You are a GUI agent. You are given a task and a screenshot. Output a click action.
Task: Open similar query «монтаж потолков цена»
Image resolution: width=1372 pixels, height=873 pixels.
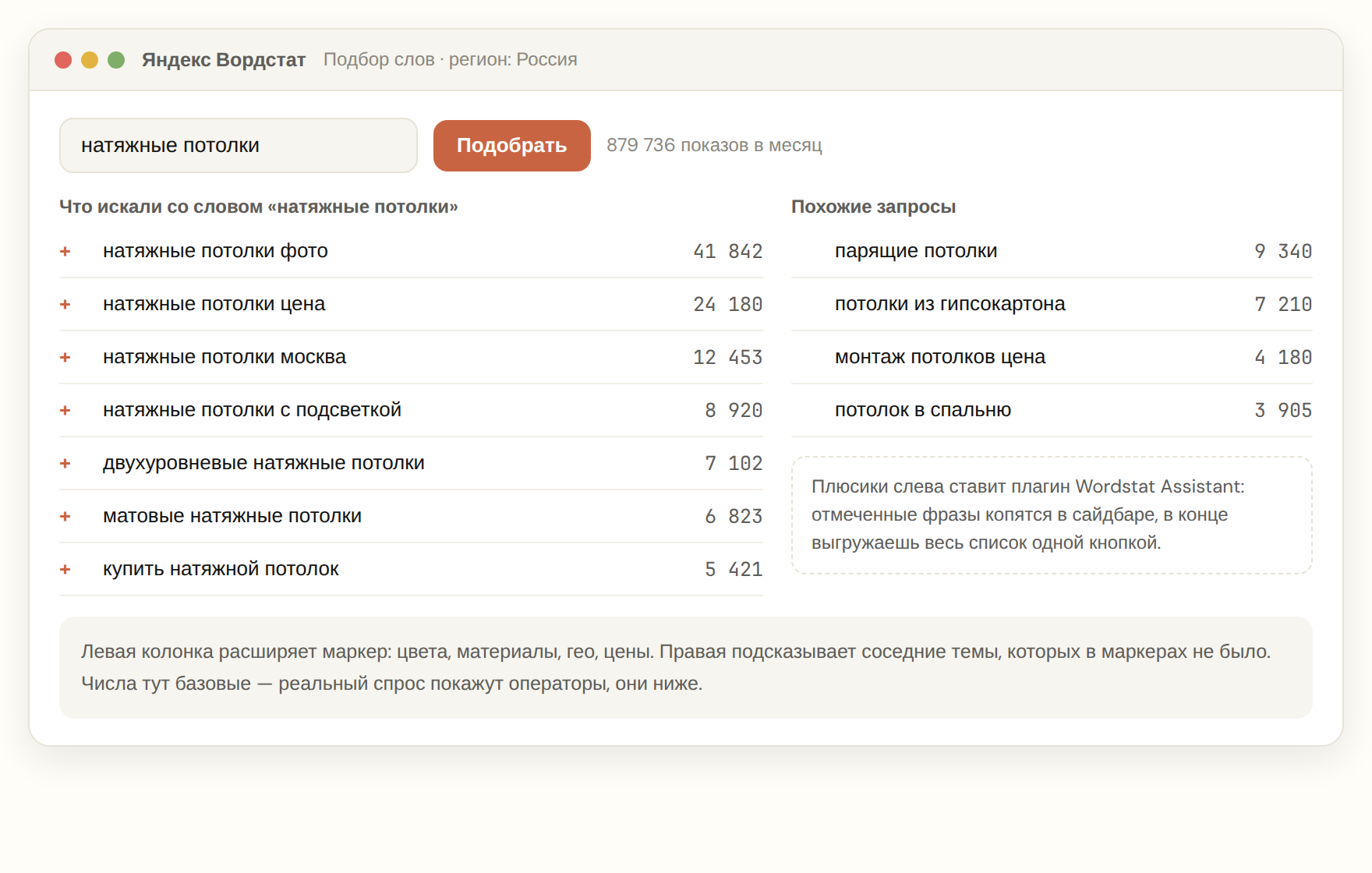[x=940, y=357]
